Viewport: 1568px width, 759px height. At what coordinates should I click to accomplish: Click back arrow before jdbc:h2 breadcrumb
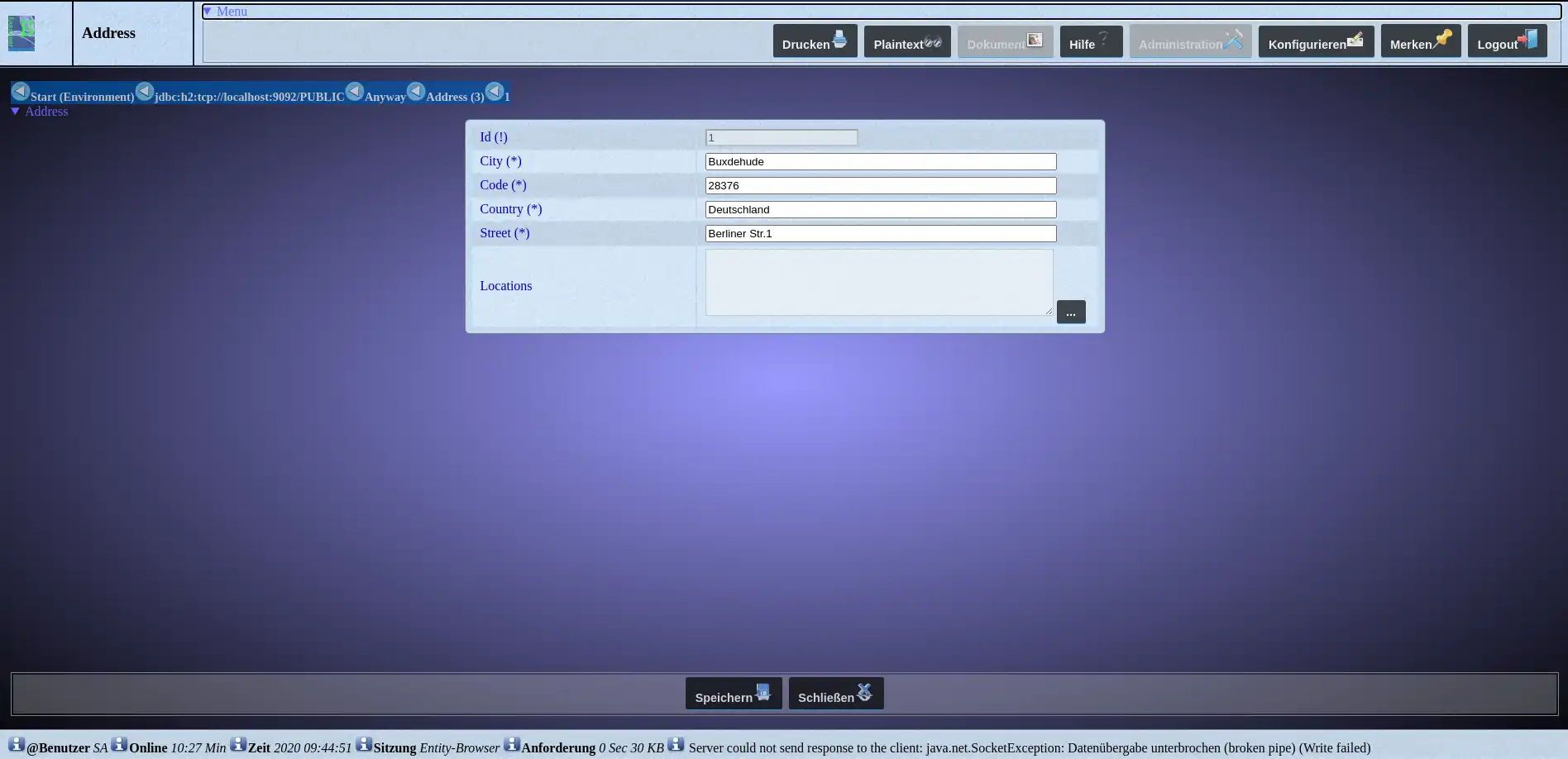[x=145, y=92]
